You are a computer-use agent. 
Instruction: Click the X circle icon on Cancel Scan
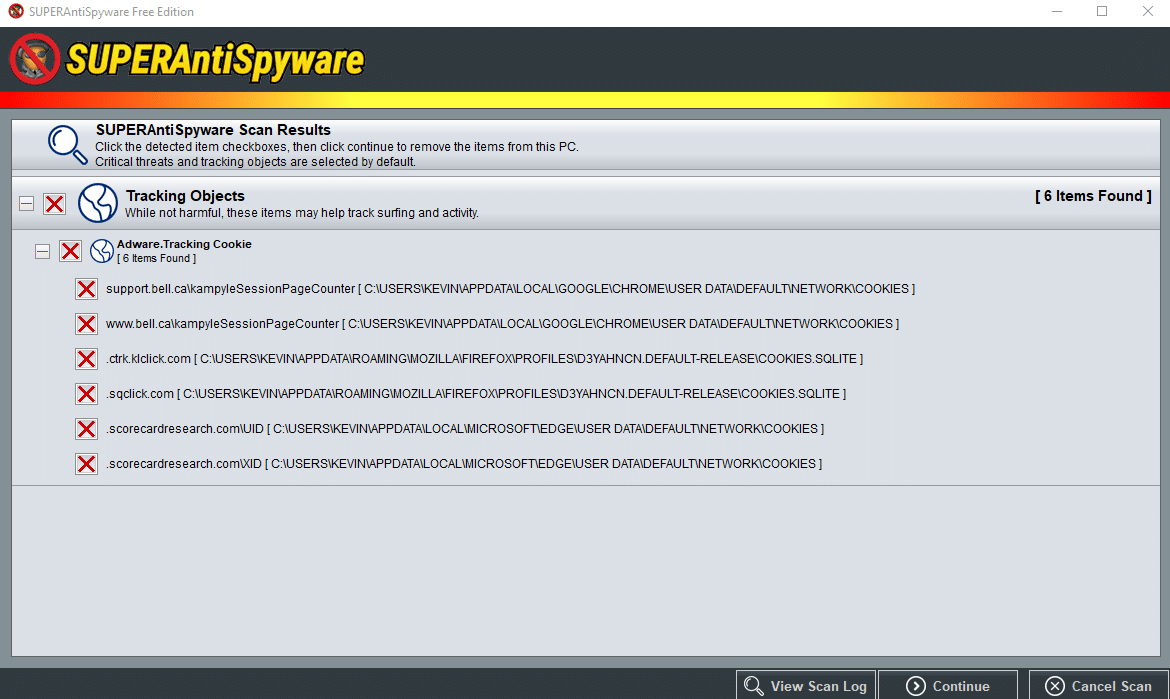[x=1054, y=686]
